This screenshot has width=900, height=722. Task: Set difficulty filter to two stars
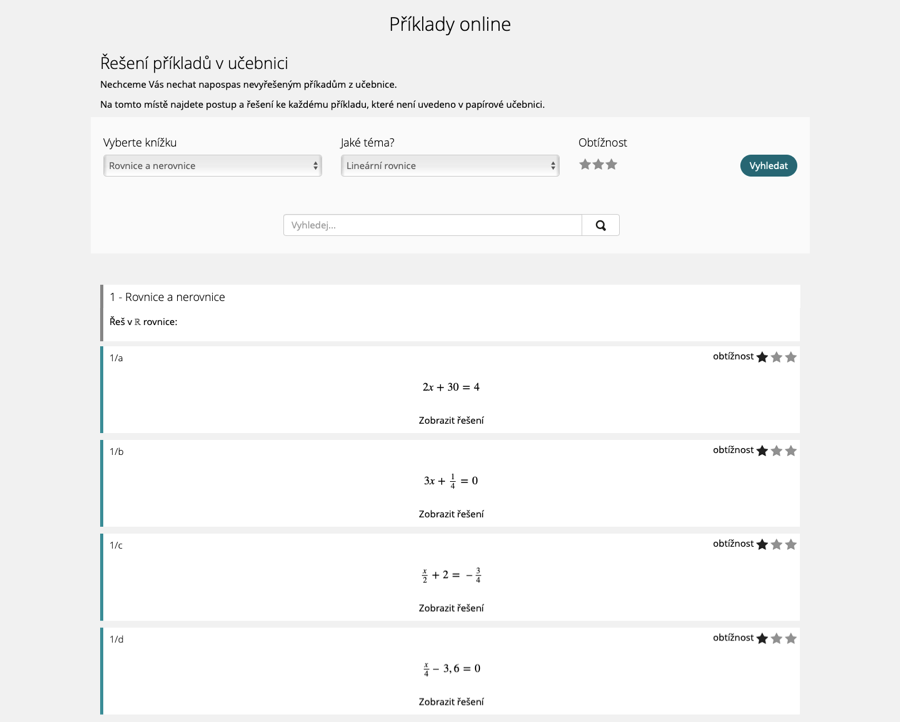598,165
